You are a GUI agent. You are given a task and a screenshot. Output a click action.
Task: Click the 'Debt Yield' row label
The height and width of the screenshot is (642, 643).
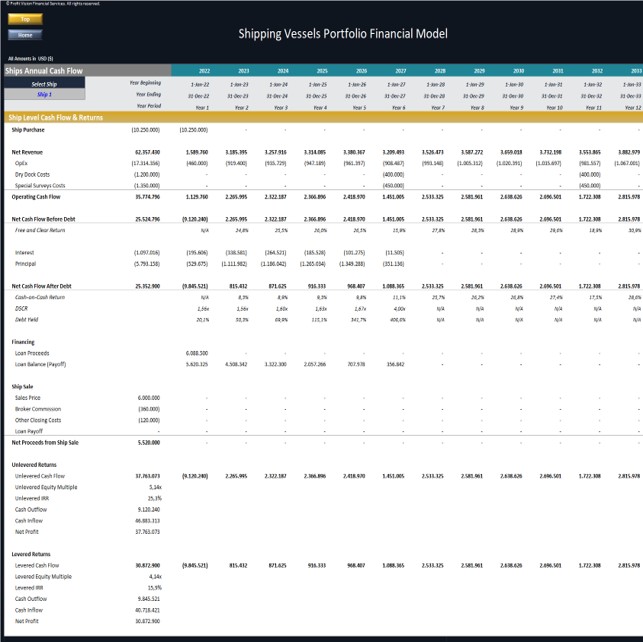point(27,319)
